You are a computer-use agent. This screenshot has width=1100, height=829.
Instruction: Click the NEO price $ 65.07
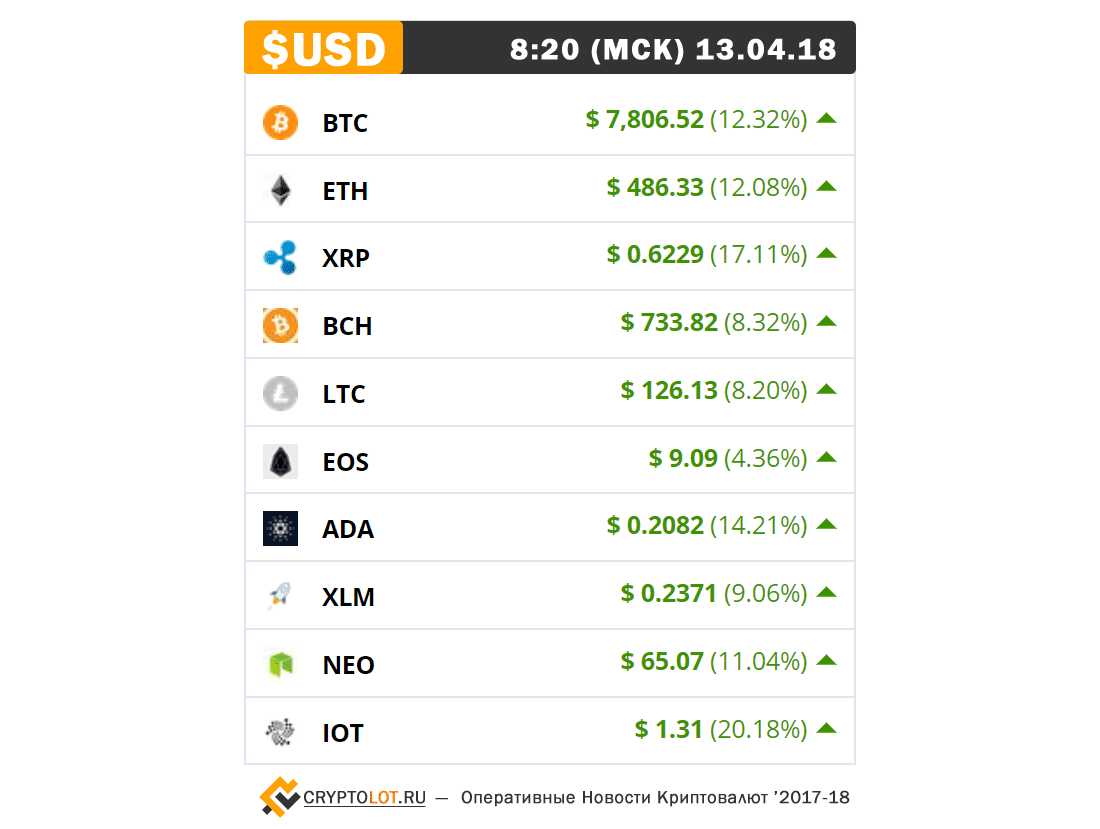pyautogui.click(x=662, y=661)
